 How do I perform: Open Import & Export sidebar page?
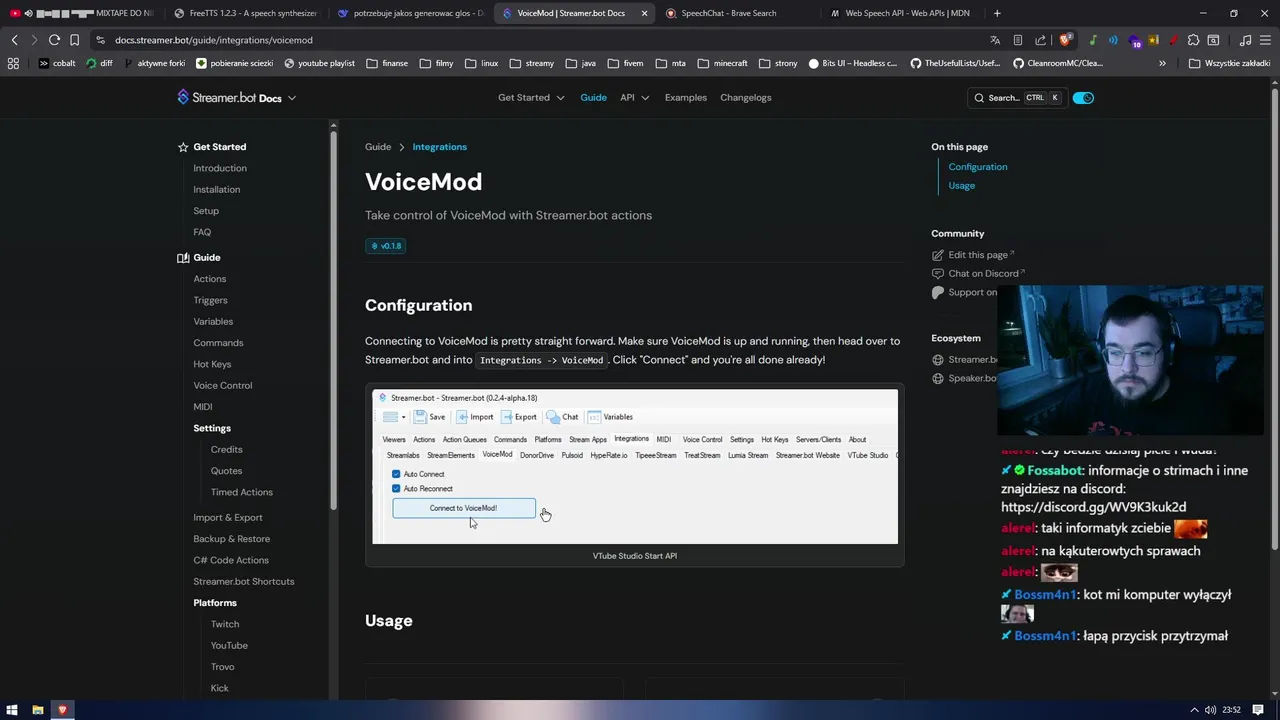click(228, 518)
